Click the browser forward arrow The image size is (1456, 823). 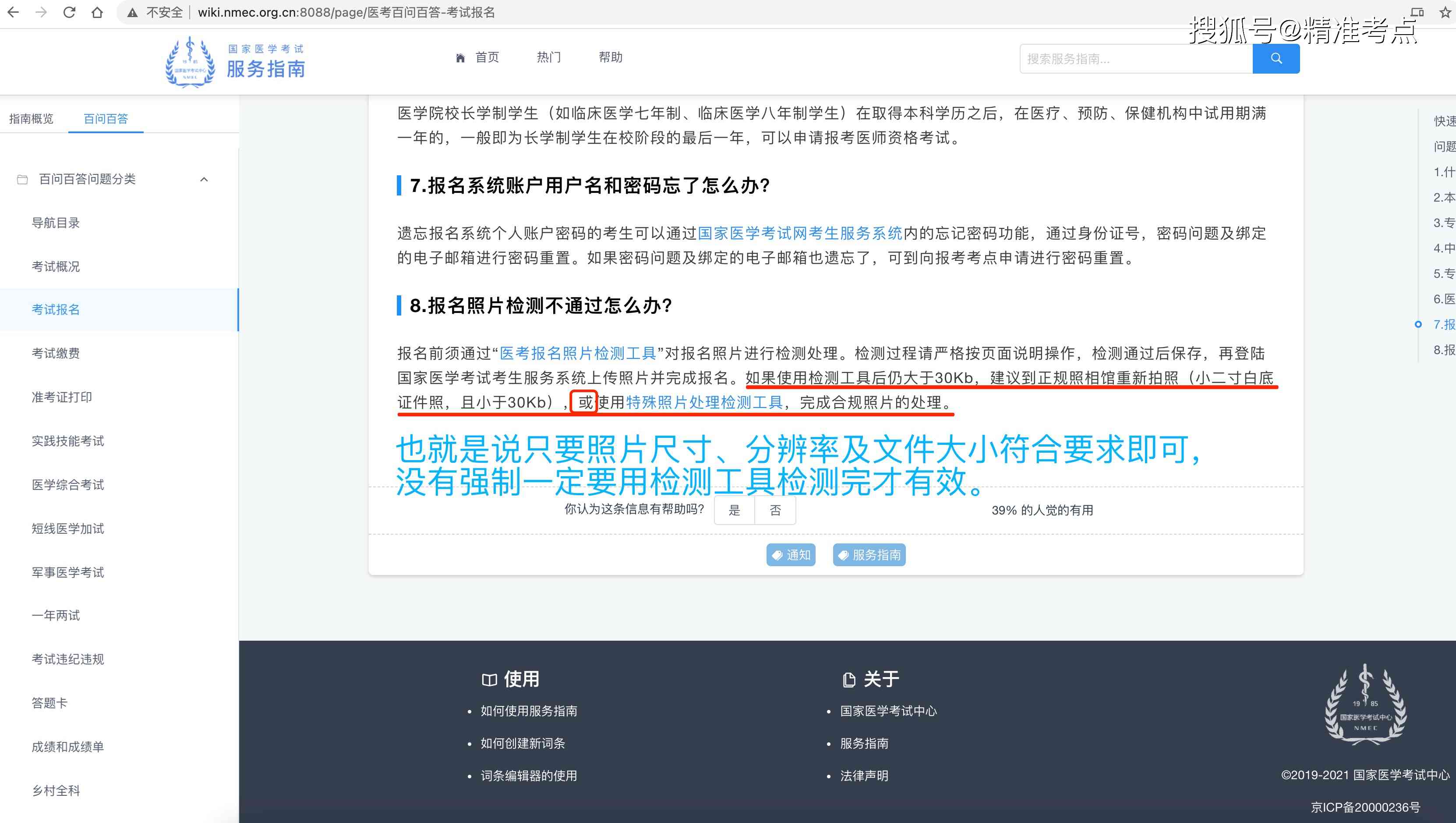(x=41, y=12)
